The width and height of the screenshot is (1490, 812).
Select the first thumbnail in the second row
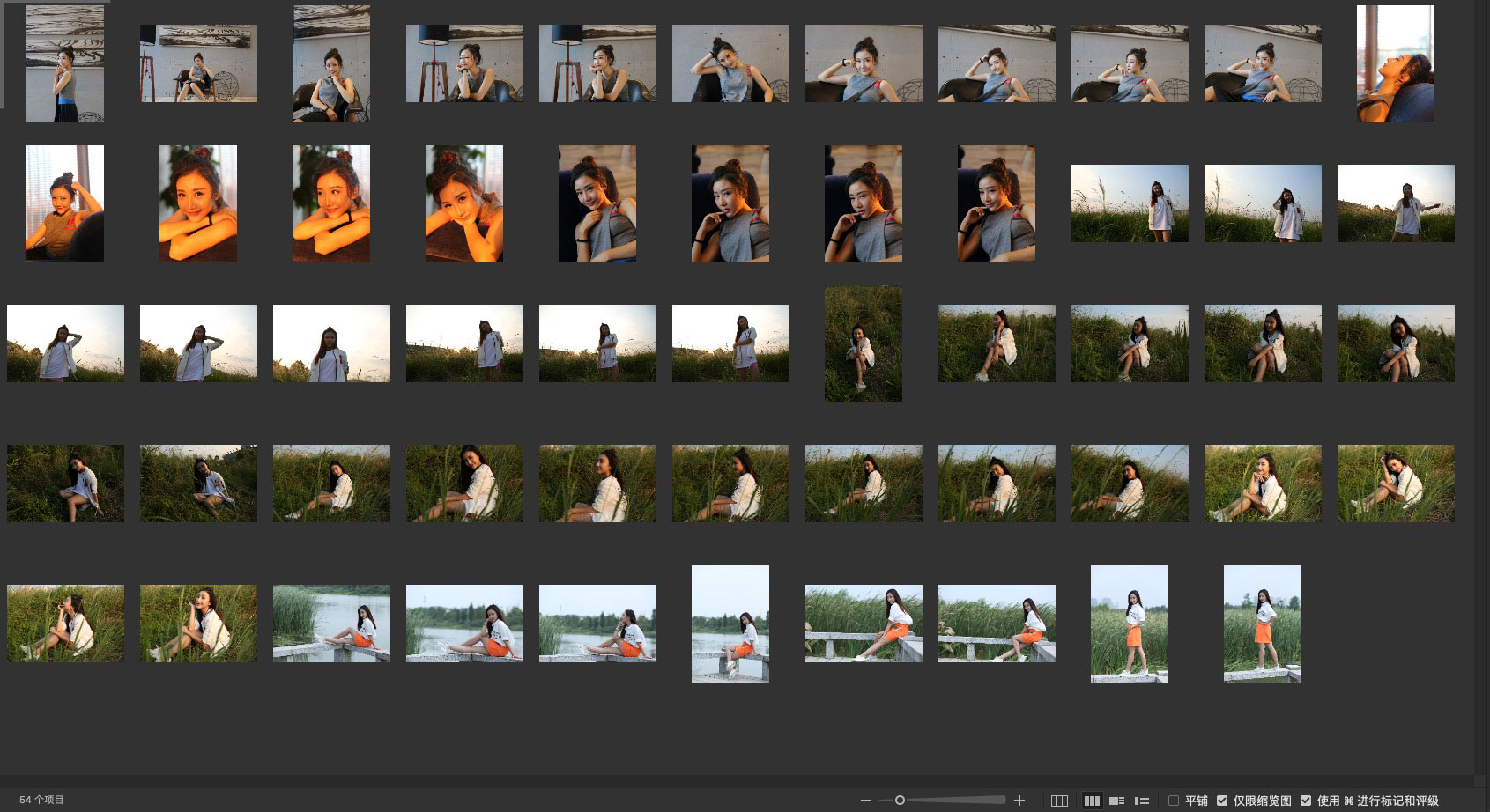pos(65,203)
